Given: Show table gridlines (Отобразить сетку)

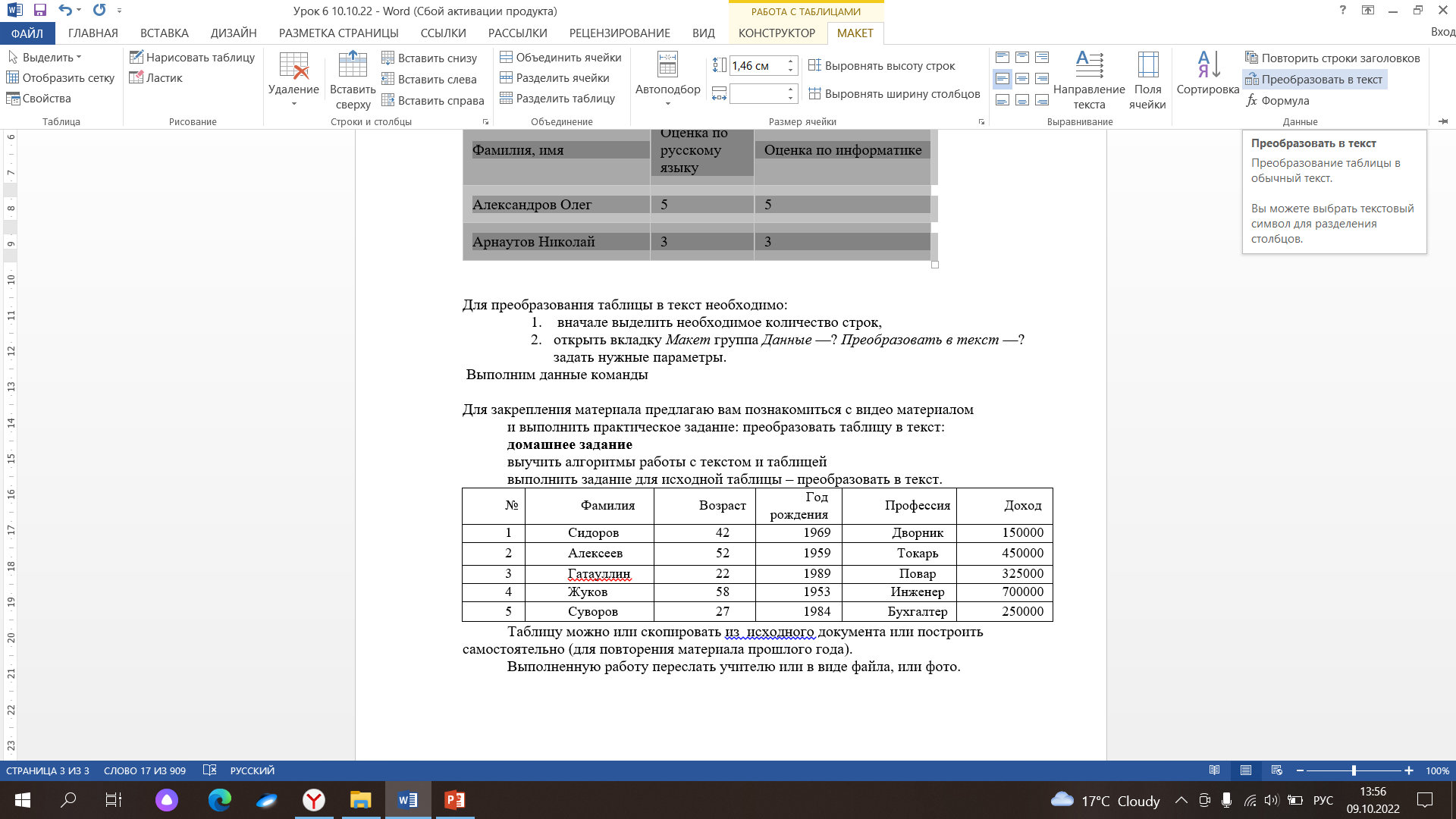Looking at the screenshot, I should pyautogui.click(x=61, y=77).
